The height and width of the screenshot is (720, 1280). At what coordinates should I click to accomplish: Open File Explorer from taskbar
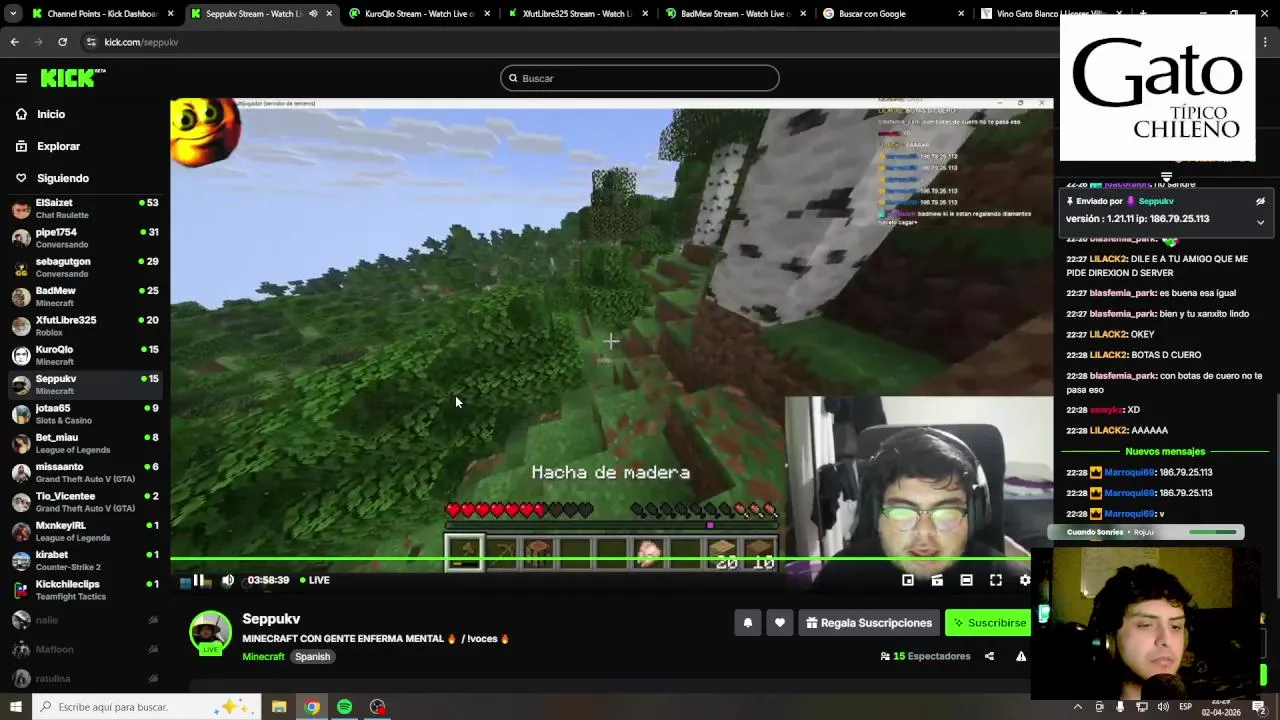tap(279, 707)
